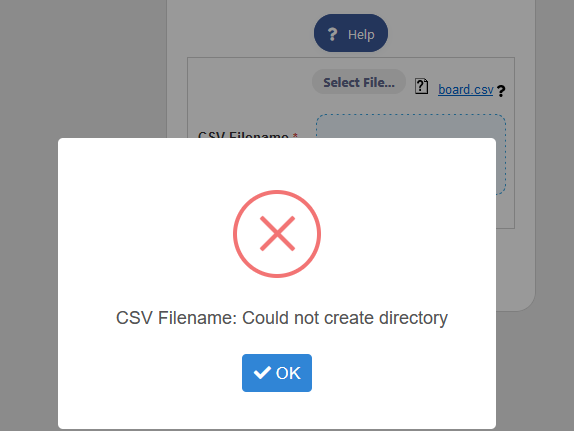This screenshot has height=431, width=574.
Task: Click the black question mark after board.csv
Action: coord(501,90)
